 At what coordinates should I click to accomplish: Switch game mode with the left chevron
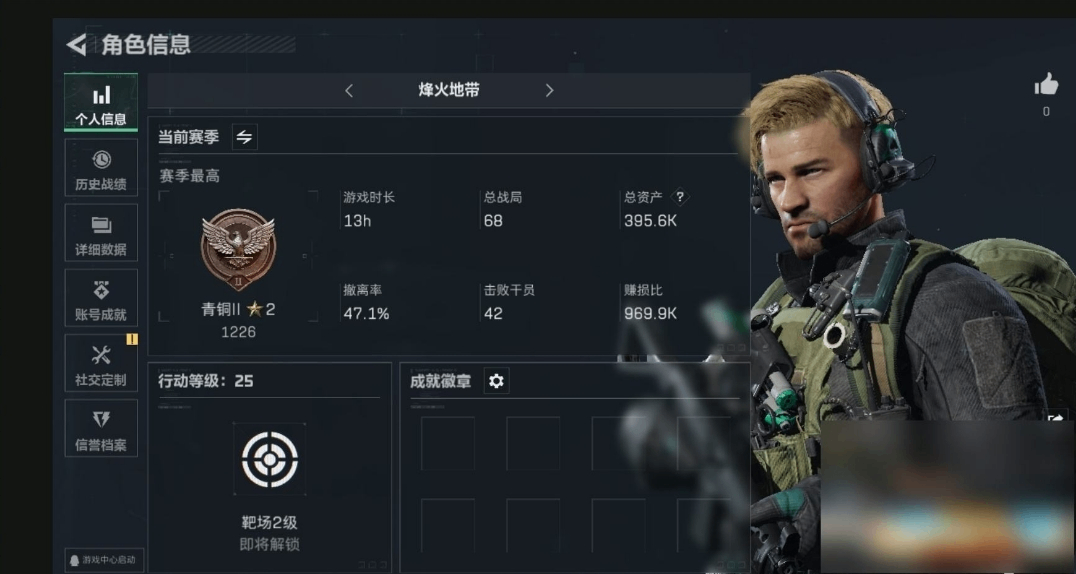pos(349,91)
